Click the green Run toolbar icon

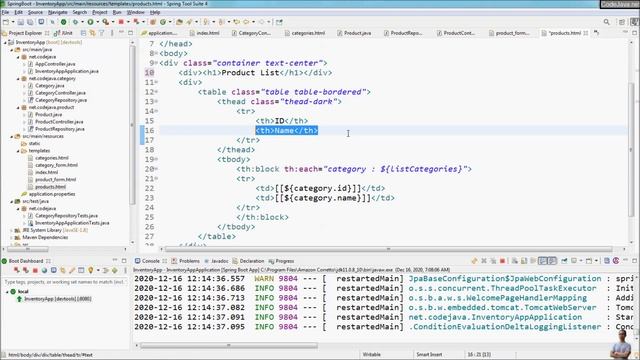[90, 22]
